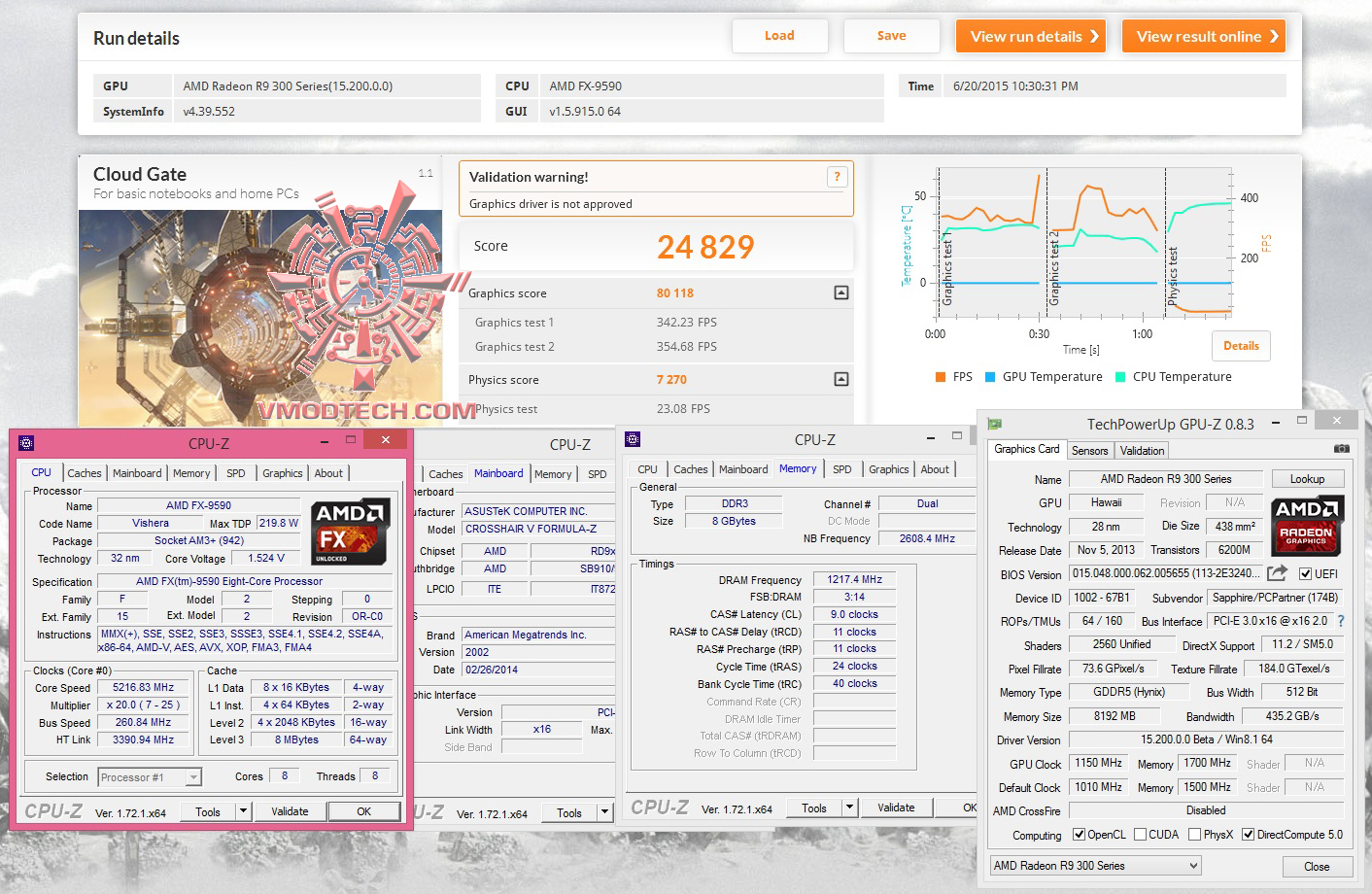This screenshot has height=894, width=1372.
Task: Click the Physics score 7 270 value
Action: pyautogui.click(x=671, y=379)
